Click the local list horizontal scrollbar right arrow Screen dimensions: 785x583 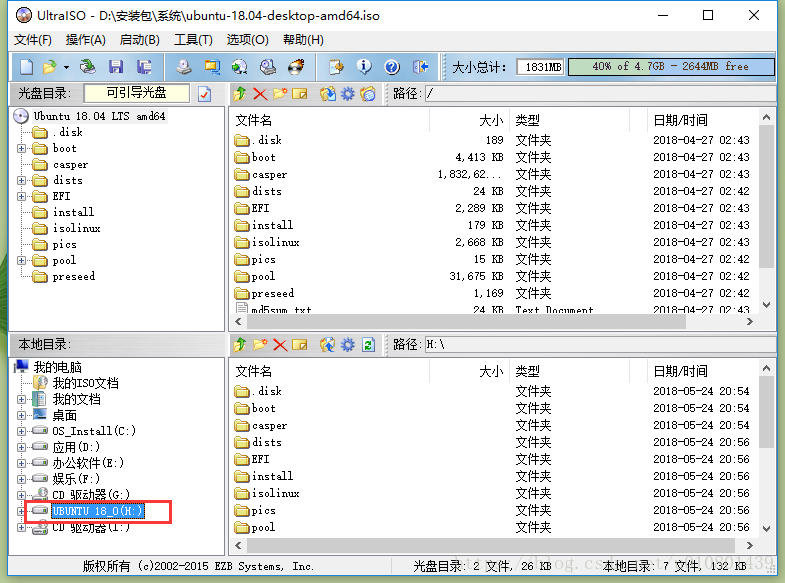[x=749, y=545]
